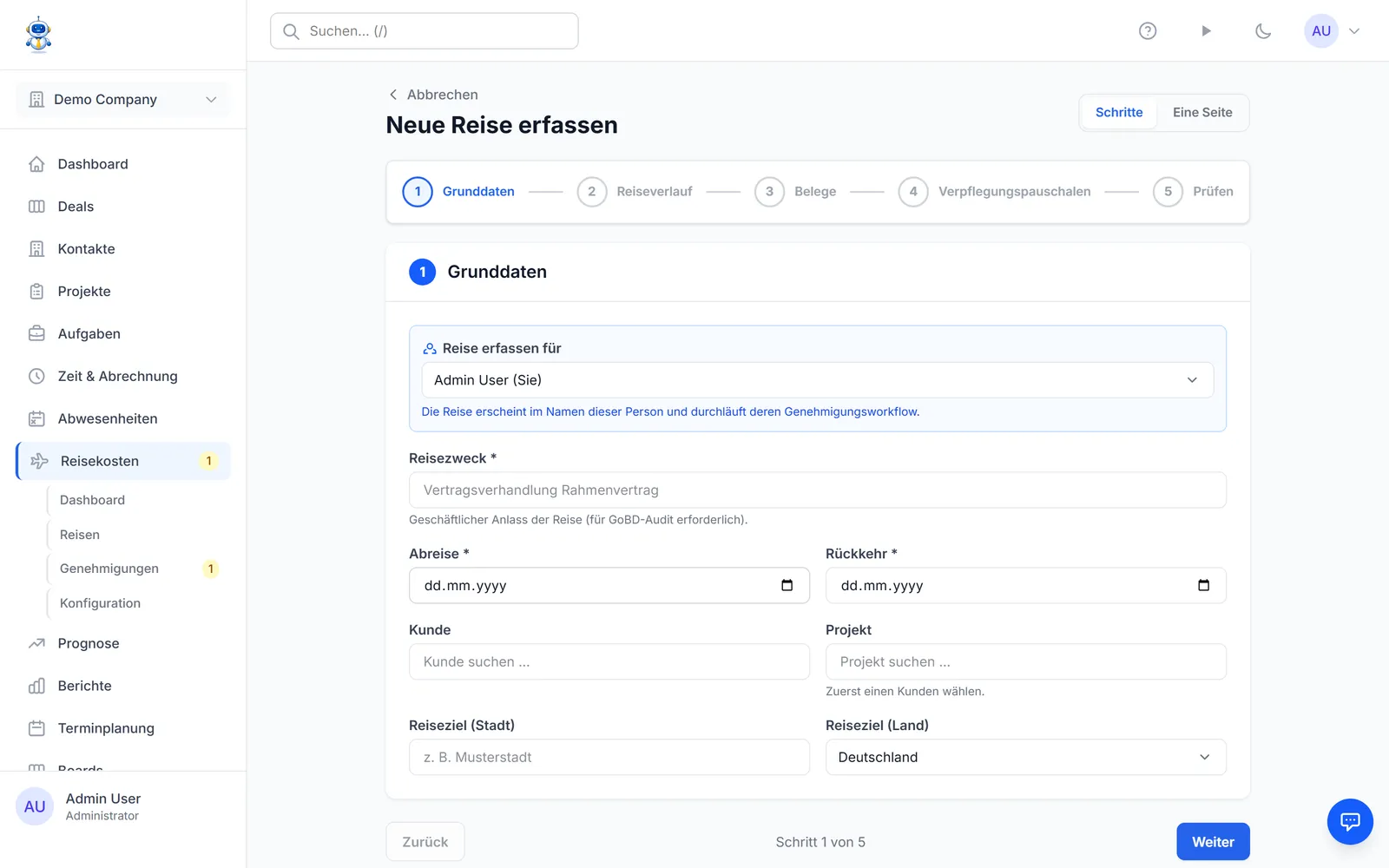Open the Reise erfassen für dropdown

pyautogui.click(x=818, y=380)
